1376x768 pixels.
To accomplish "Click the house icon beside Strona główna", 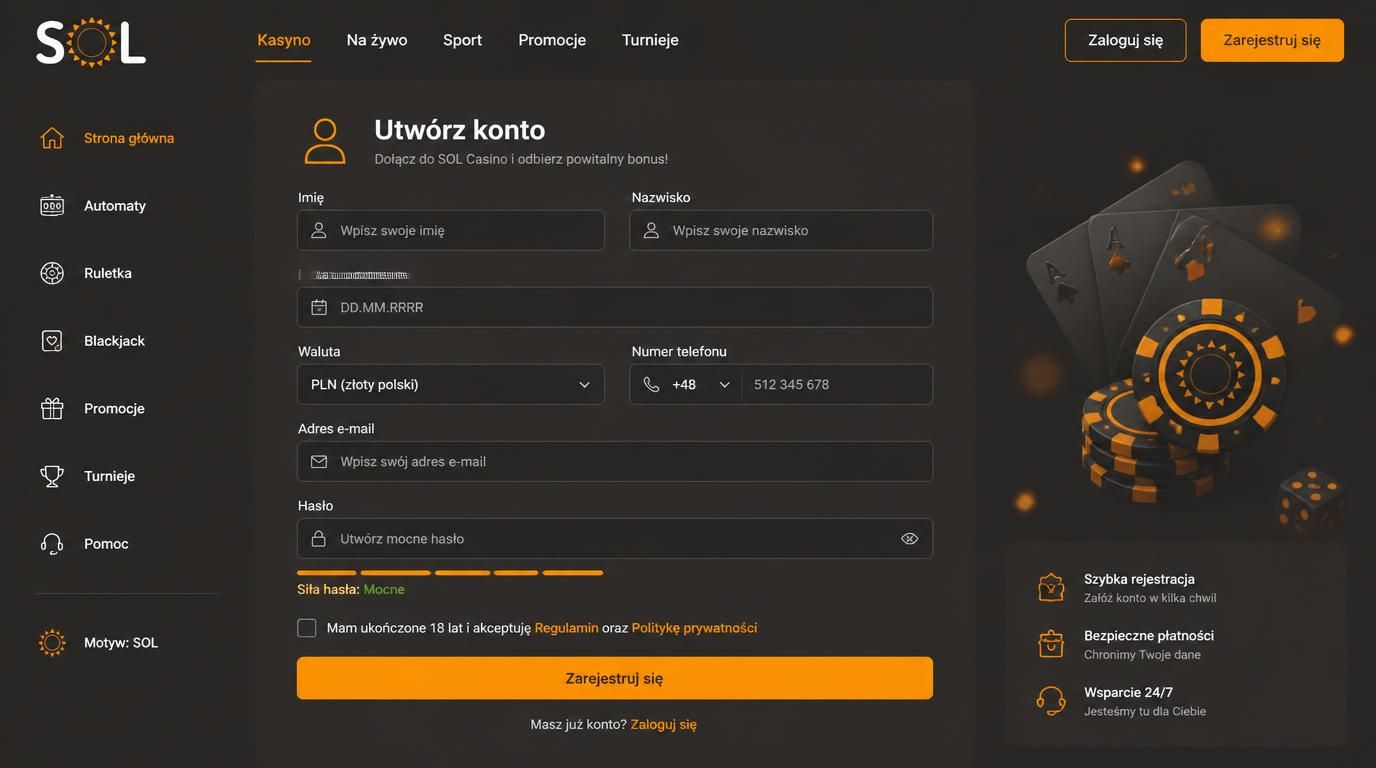I will tap(52, 138).
